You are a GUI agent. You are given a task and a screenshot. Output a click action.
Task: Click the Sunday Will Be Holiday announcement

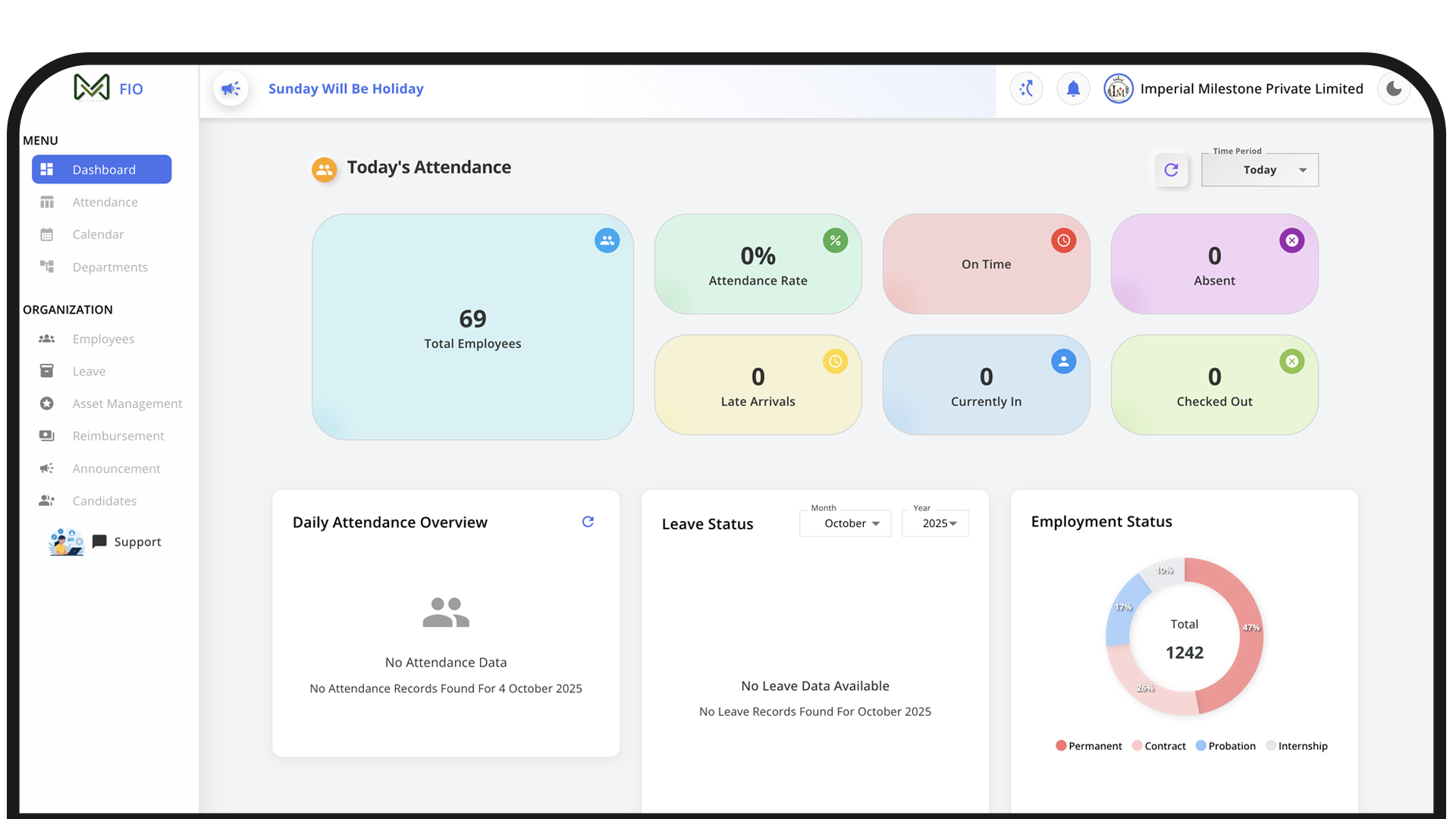346,89
